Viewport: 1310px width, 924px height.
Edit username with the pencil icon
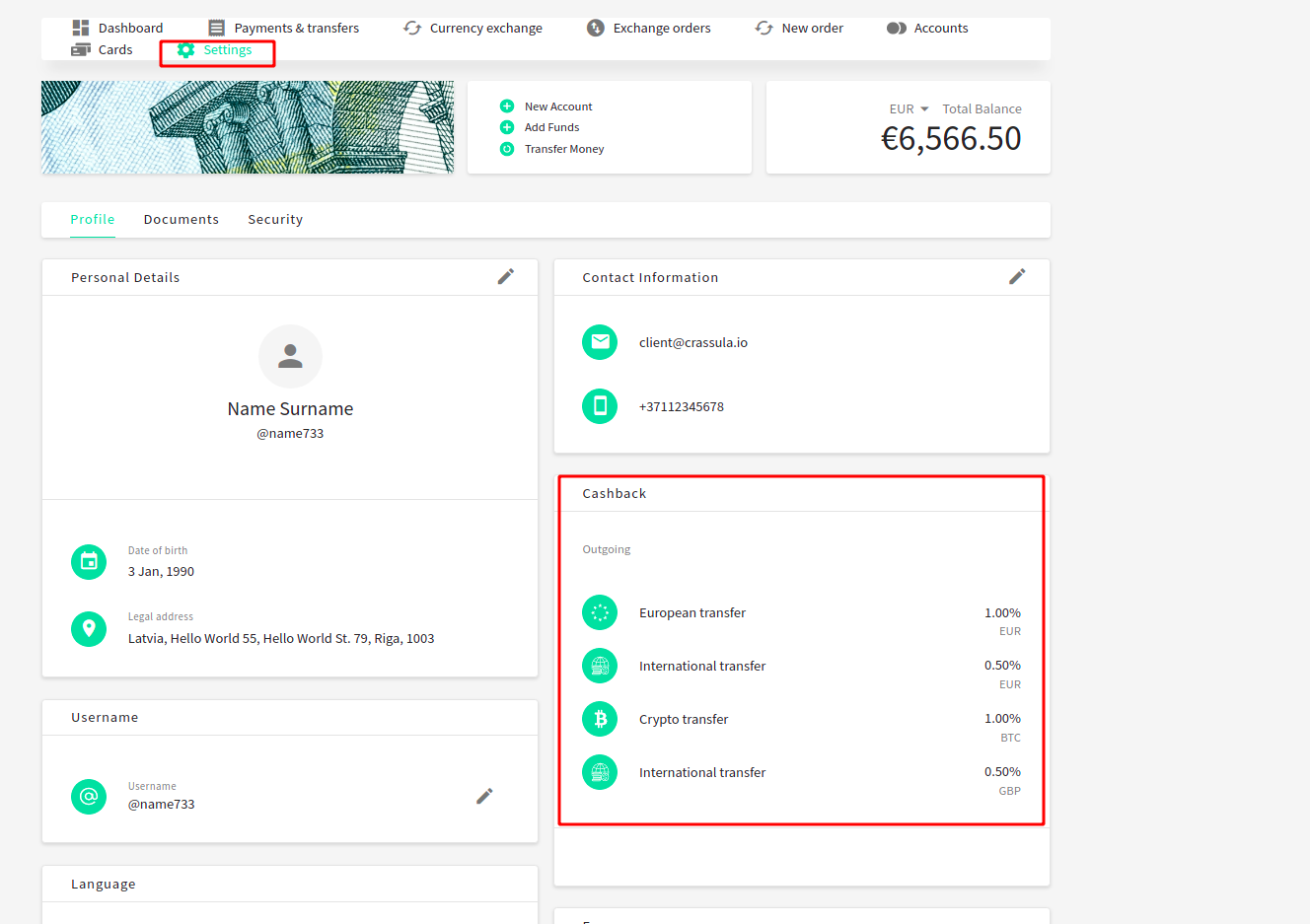click(x=484, y=796)
